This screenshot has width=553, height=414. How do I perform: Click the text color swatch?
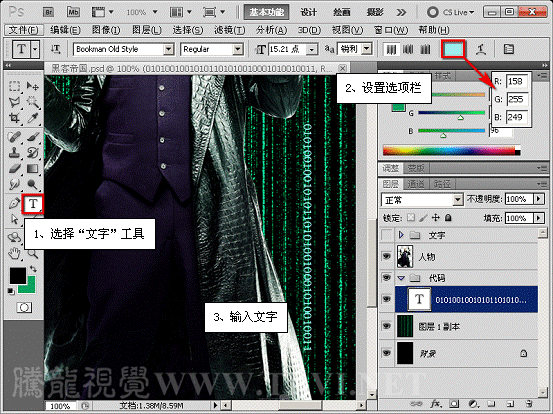[x=453, y=49]
